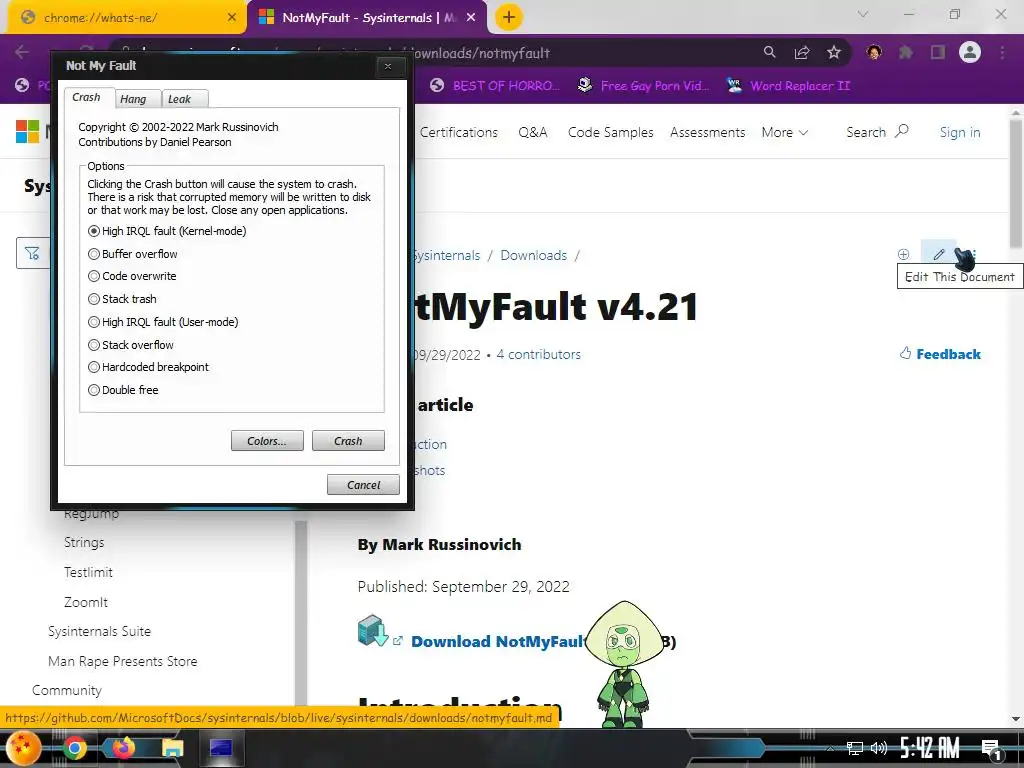The image size is (1024, 768).
Task: Open the Downloads breadcrumb link
Action: pos(534,255)
